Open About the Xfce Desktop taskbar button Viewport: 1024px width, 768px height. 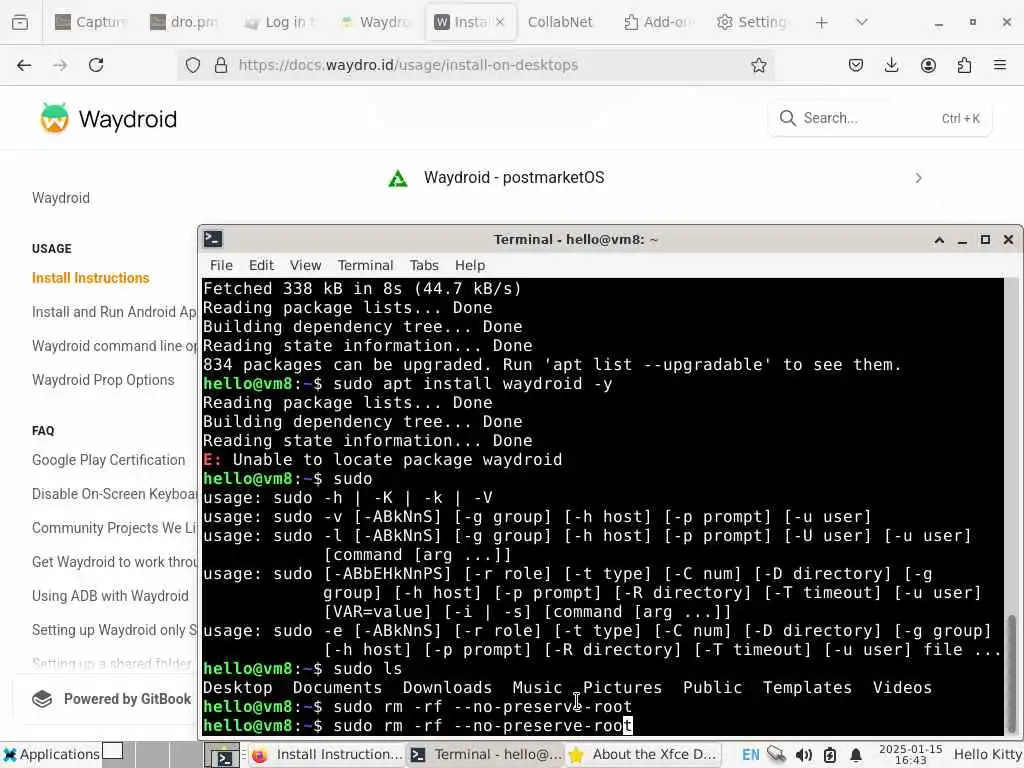(x=643, y=754)
